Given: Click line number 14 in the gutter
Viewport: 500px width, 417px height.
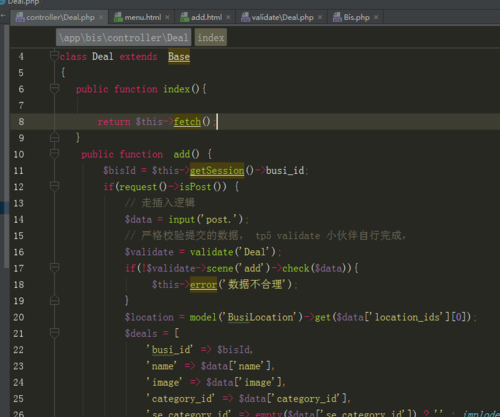Looking at the screenshot, I should pyautogui.click(x=19, y=219).
